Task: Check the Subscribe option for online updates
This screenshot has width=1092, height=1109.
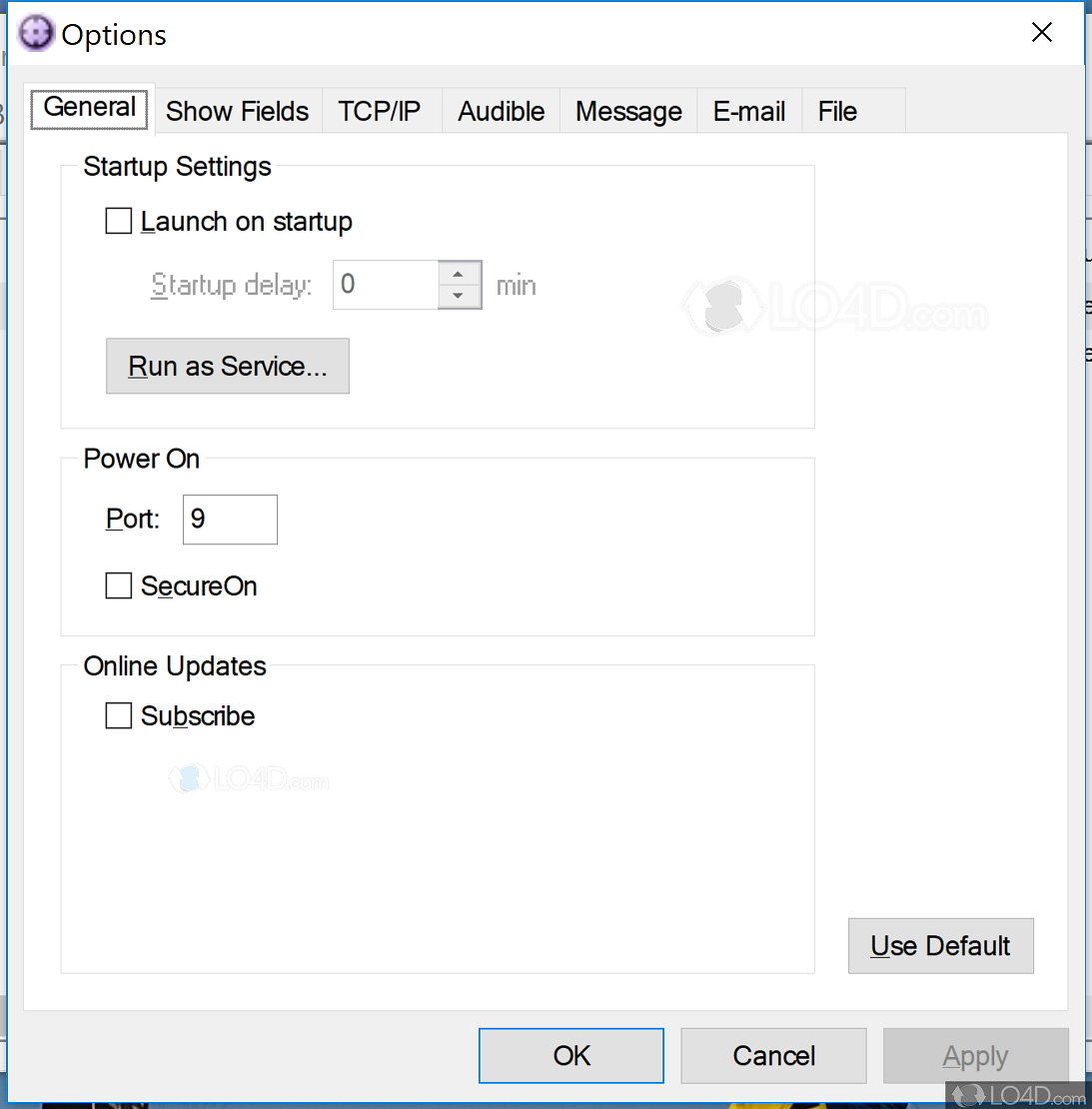Action: click(x=119, y=715)
